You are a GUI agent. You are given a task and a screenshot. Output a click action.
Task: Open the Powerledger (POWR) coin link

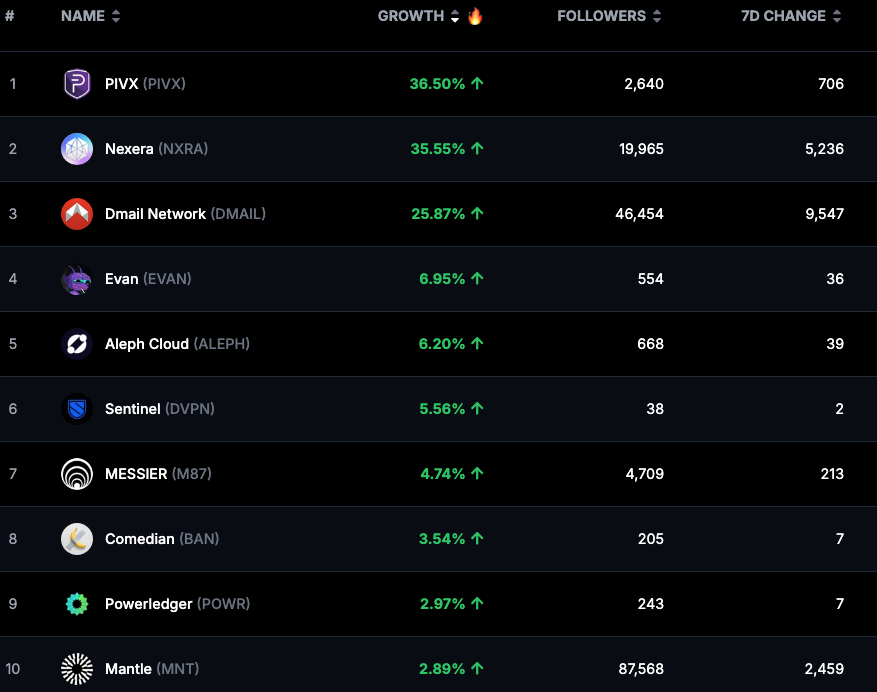[177, 604]
